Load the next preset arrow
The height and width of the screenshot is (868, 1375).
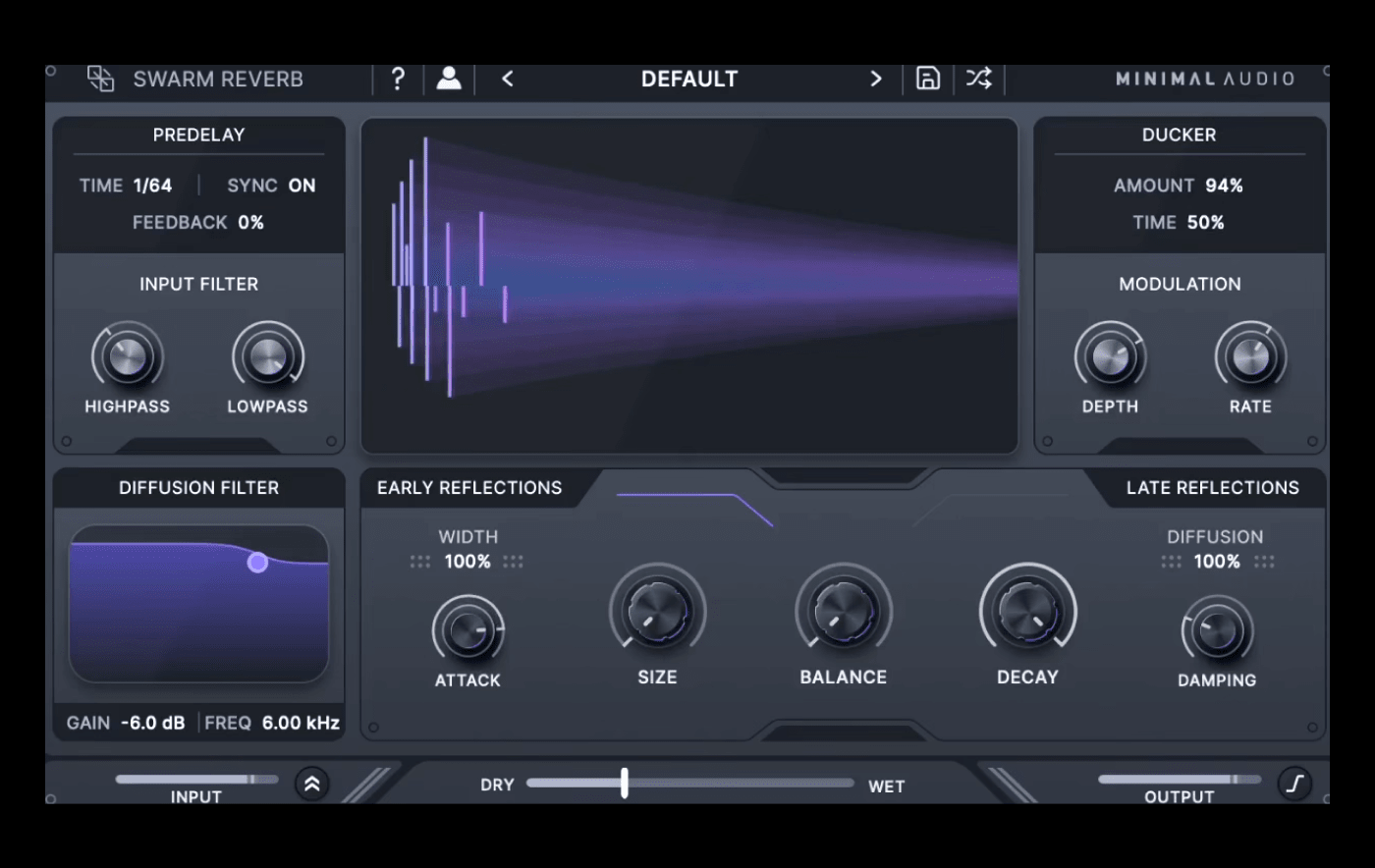click(875, 80)
